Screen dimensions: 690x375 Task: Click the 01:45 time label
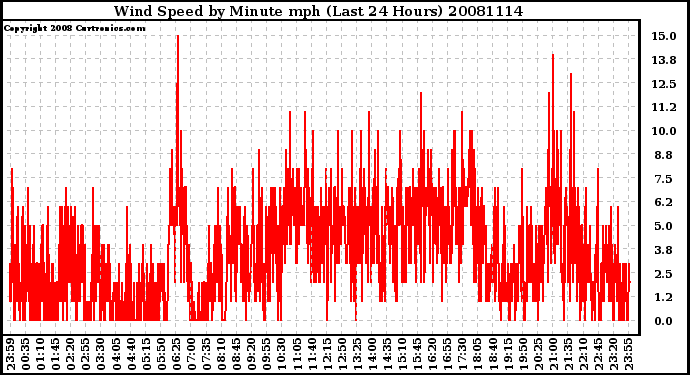click(56, 354)
